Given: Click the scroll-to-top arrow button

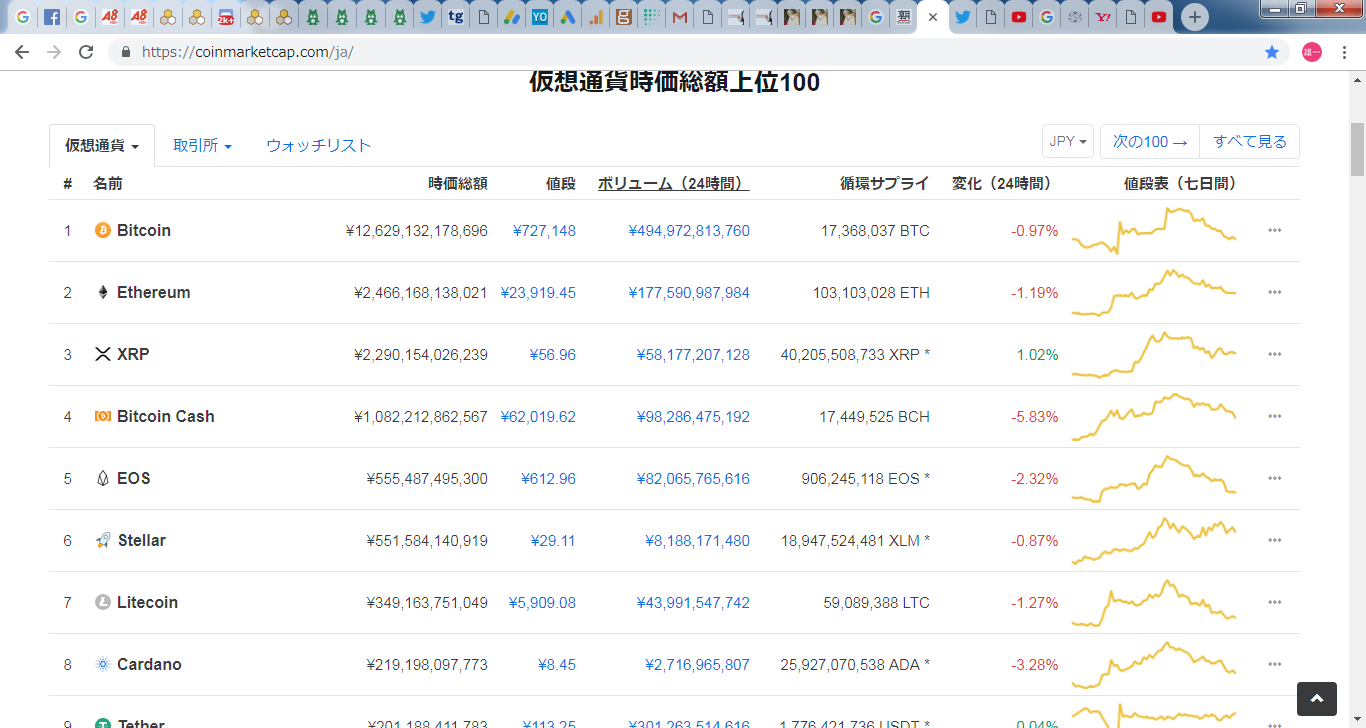Looking at the screenshot, I should click(x=1317, y=699).
